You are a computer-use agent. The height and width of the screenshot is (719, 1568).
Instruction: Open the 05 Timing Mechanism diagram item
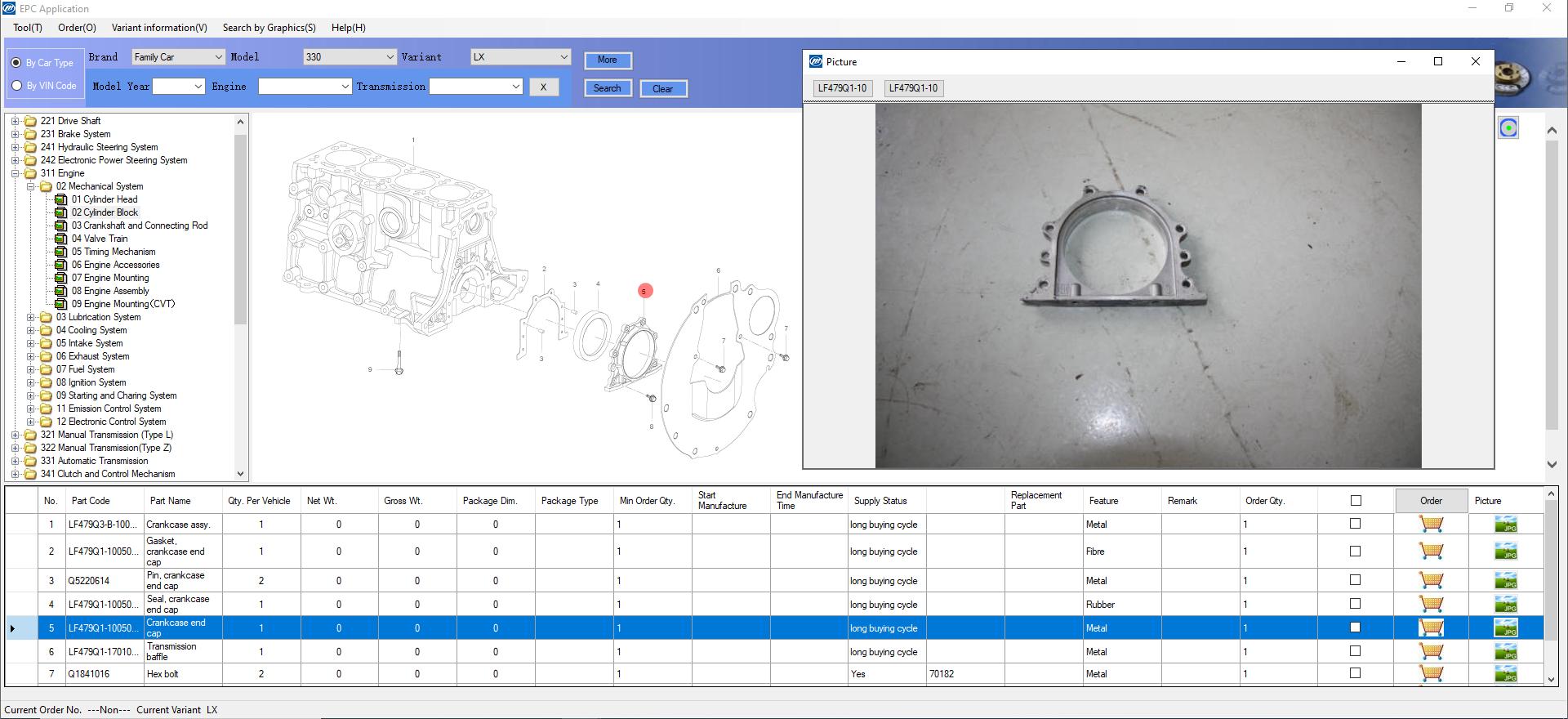(x=113, y=252)
